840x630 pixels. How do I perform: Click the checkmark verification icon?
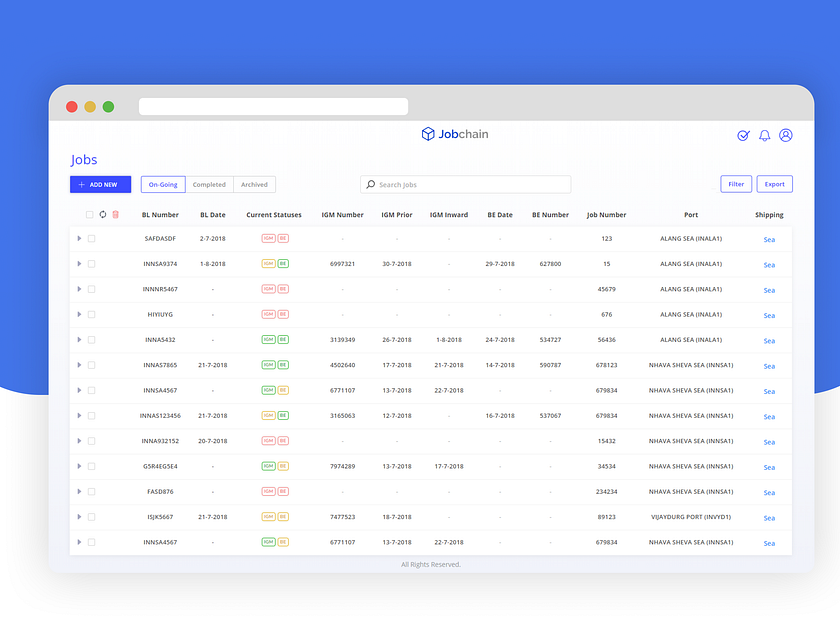pyautogui.click(x=742, y=135)
